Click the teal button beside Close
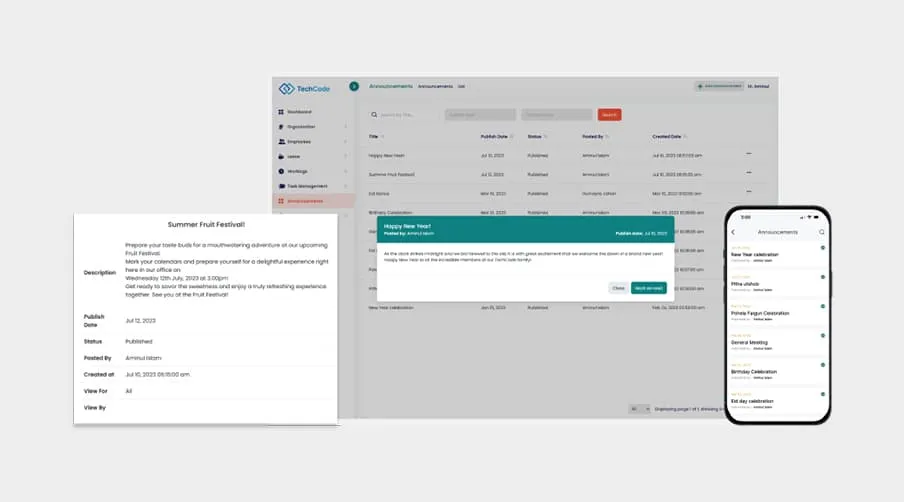Viewport: 904px width, 502px height. [649, 288]
